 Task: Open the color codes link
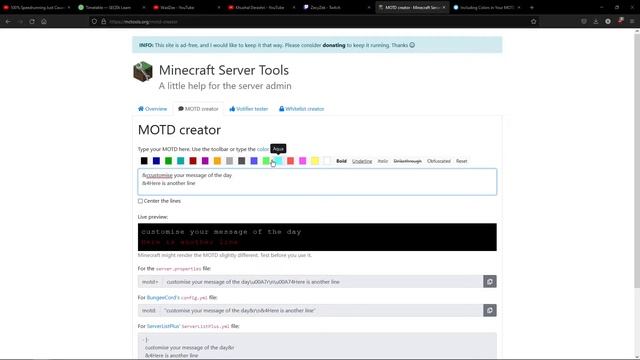263,149
